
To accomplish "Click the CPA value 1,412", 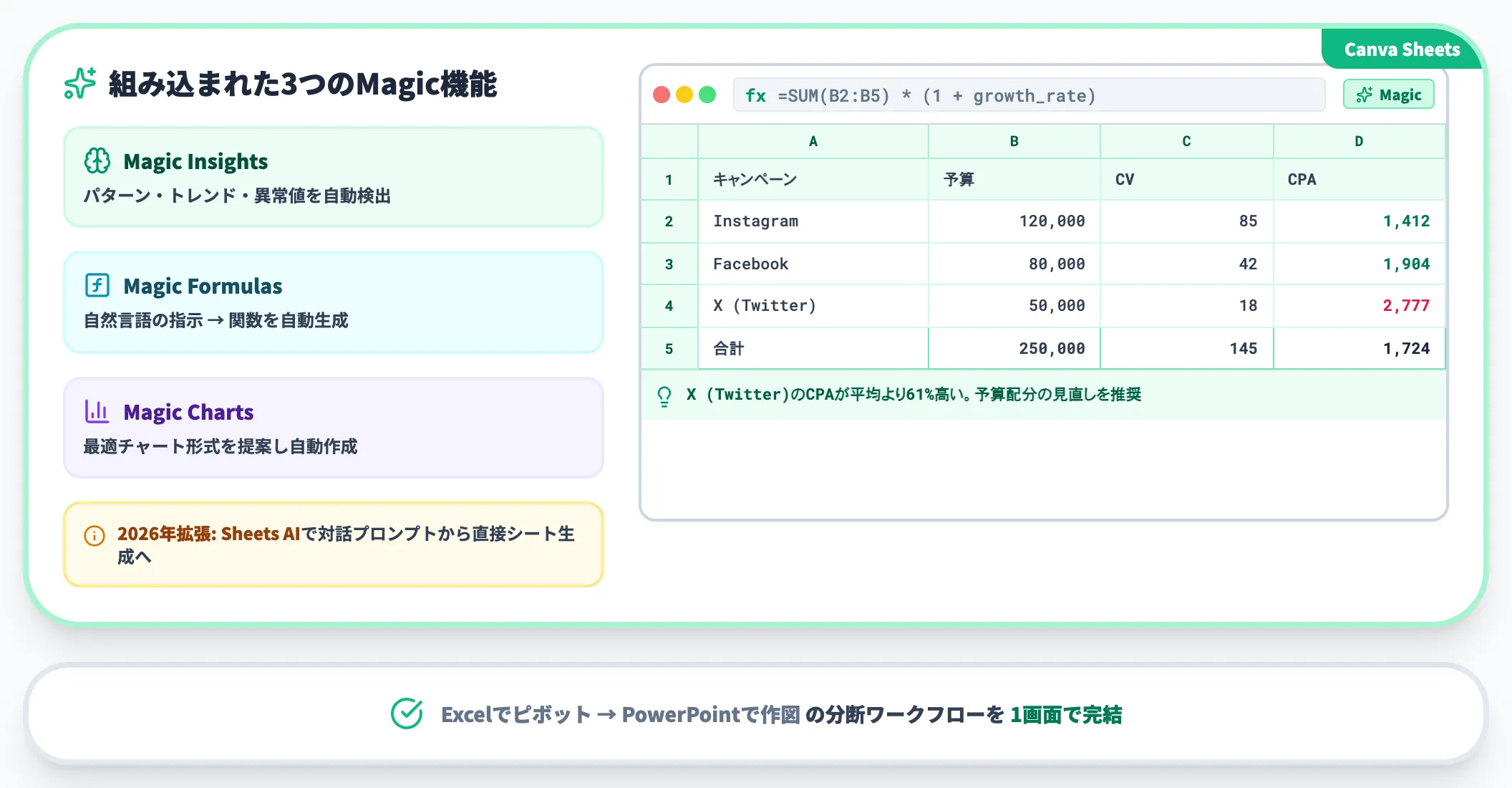I will 1359,221.
